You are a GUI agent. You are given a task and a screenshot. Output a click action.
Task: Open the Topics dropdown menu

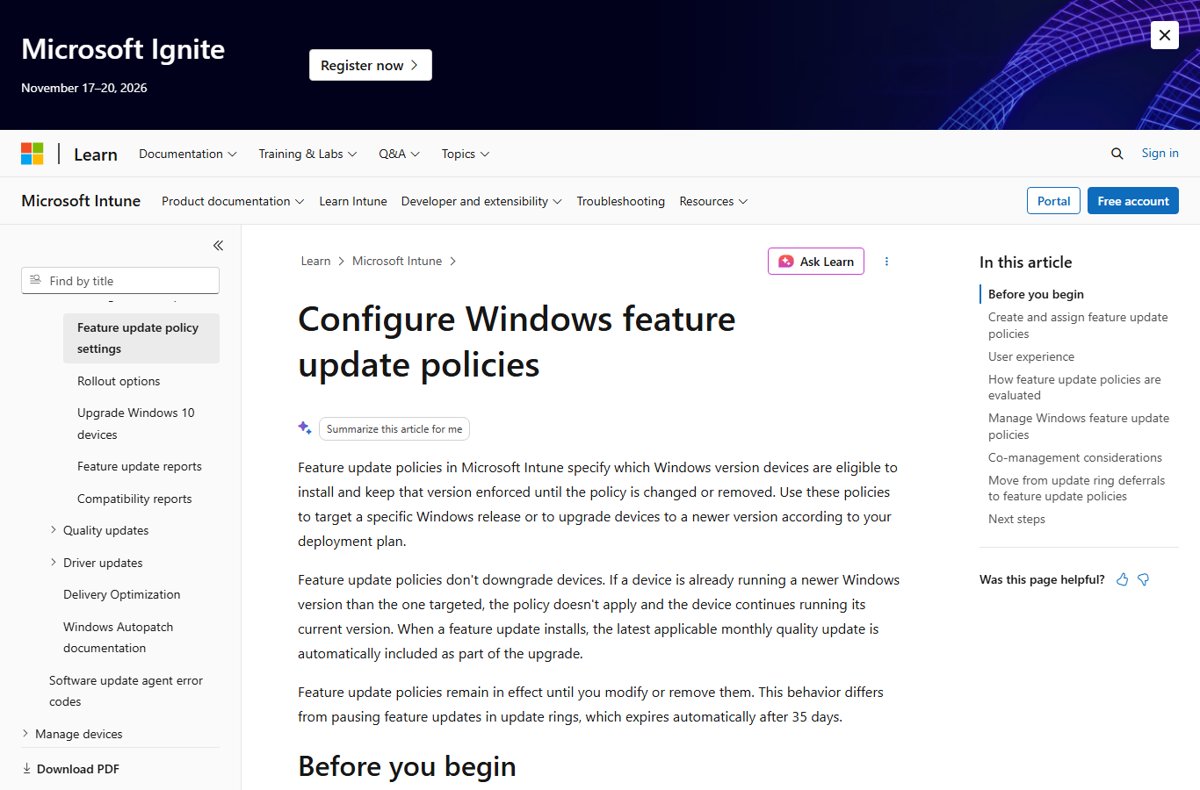point(465,154)
